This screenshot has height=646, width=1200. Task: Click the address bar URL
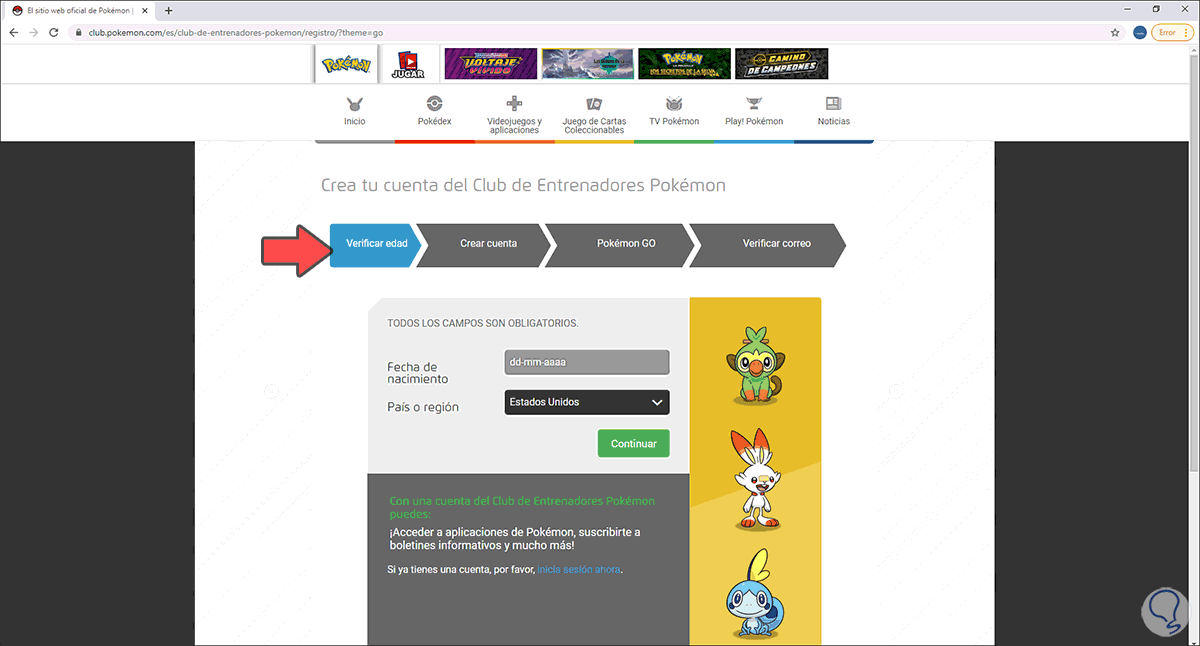click(235, 32)
